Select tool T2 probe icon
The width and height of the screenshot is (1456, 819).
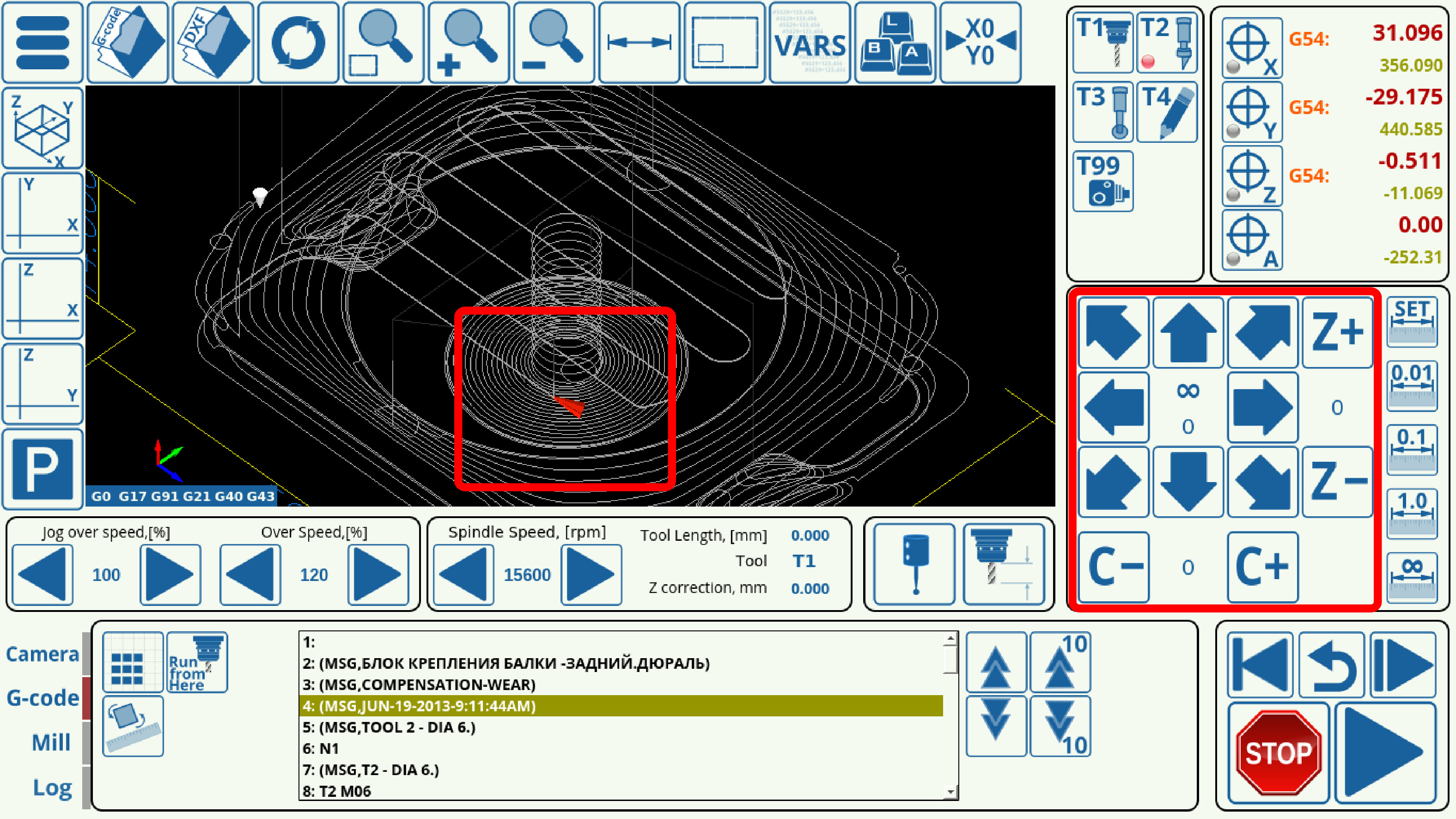[x=1167, y=43]
